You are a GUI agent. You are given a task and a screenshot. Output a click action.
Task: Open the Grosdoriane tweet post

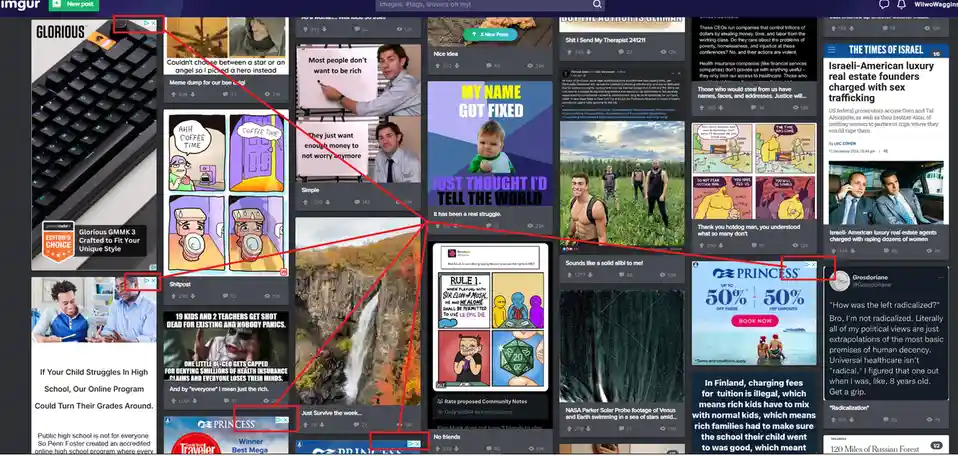pos(886,334)
